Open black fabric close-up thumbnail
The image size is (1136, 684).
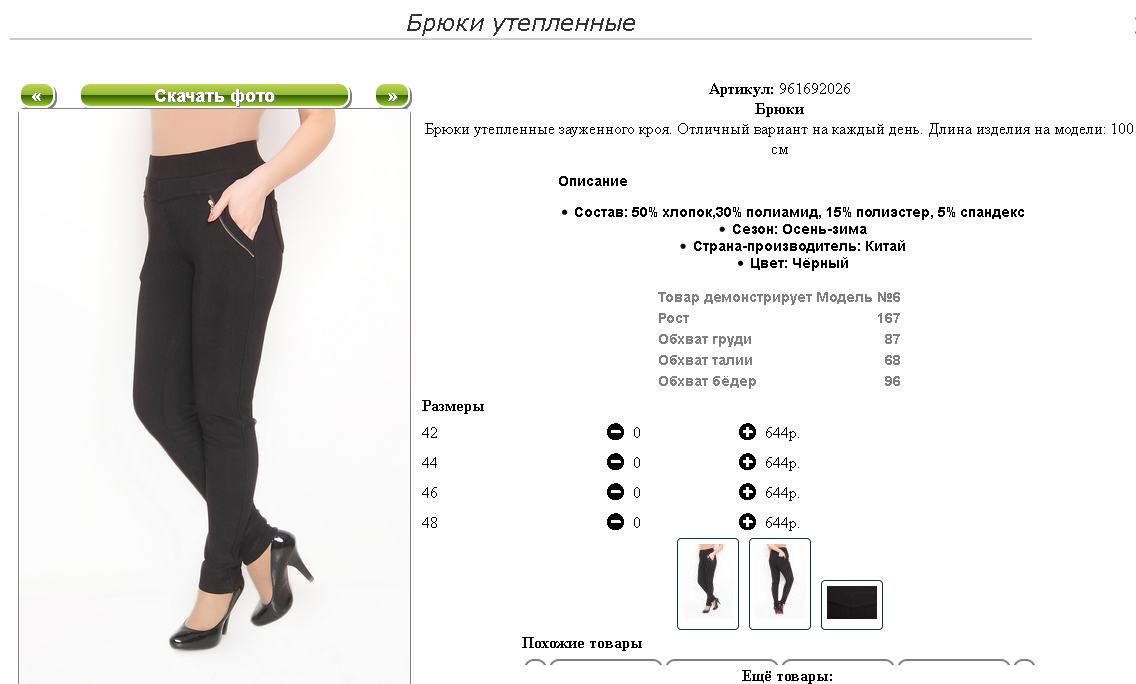[852, 604]
